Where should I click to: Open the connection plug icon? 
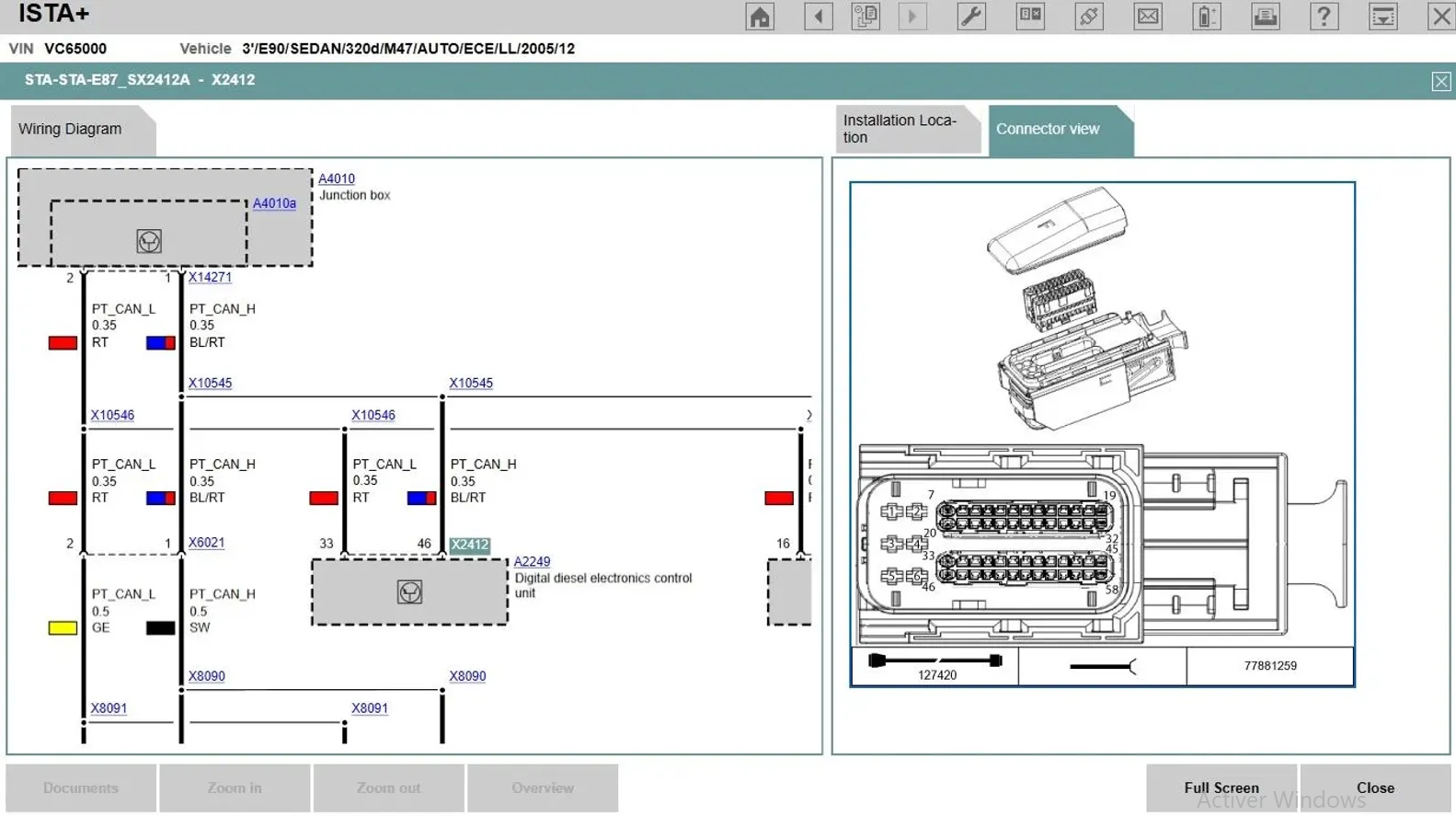(1089, 17)
